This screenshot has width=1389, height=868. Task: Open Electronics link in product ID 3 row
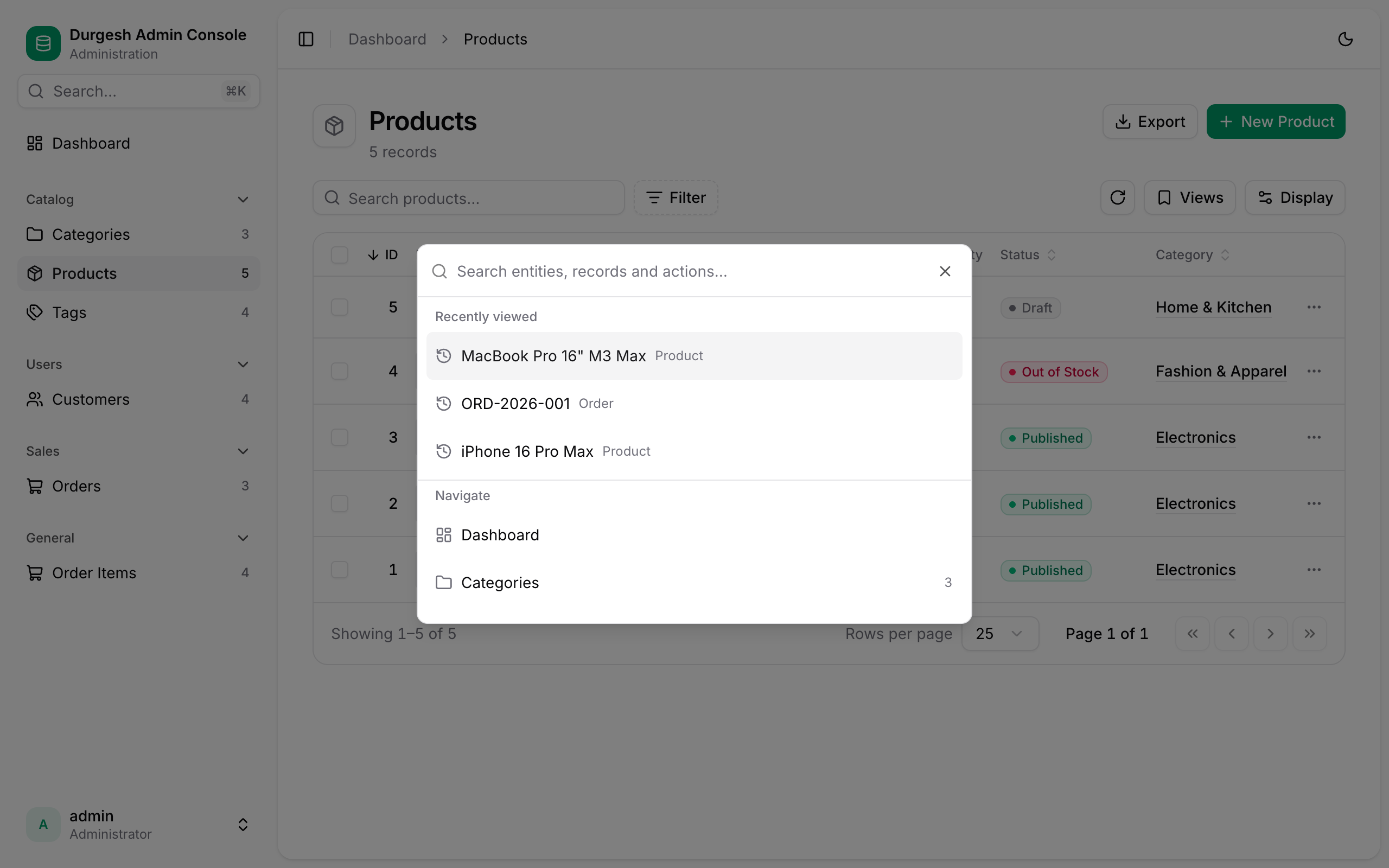click(x=1195, y=437)
